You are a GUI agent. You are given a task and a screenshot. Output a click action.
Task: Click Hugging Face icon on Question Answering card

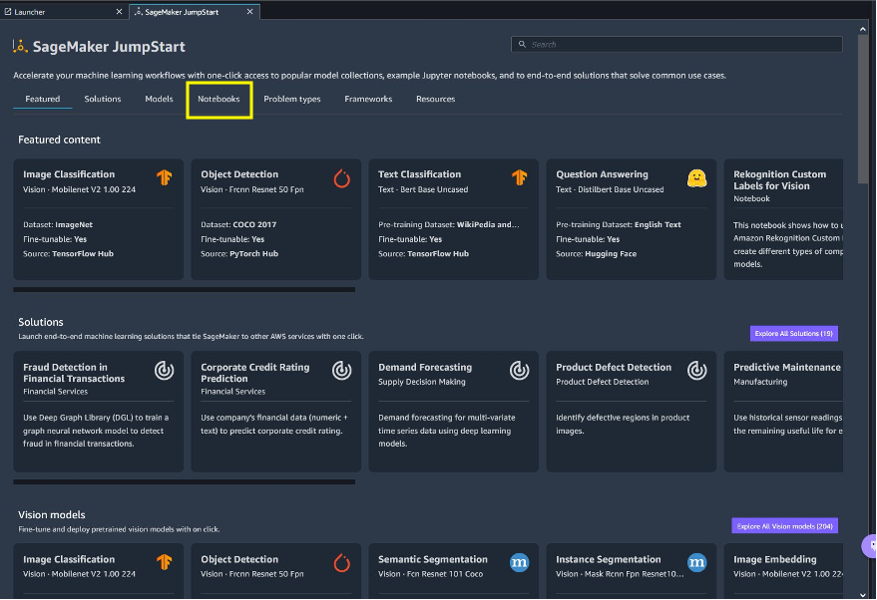point(697,178)
